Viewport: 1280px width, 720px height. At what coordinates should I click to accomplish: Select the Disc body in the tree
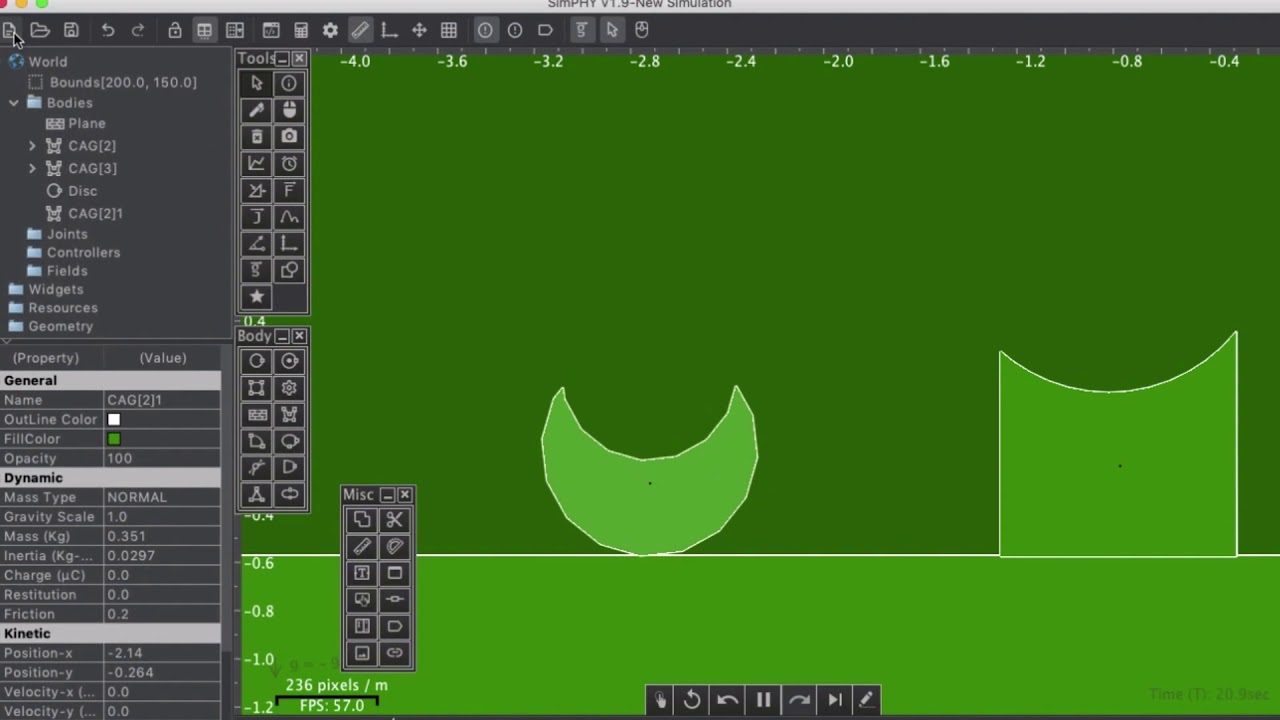pyautogui.click(x=82, y=191)
